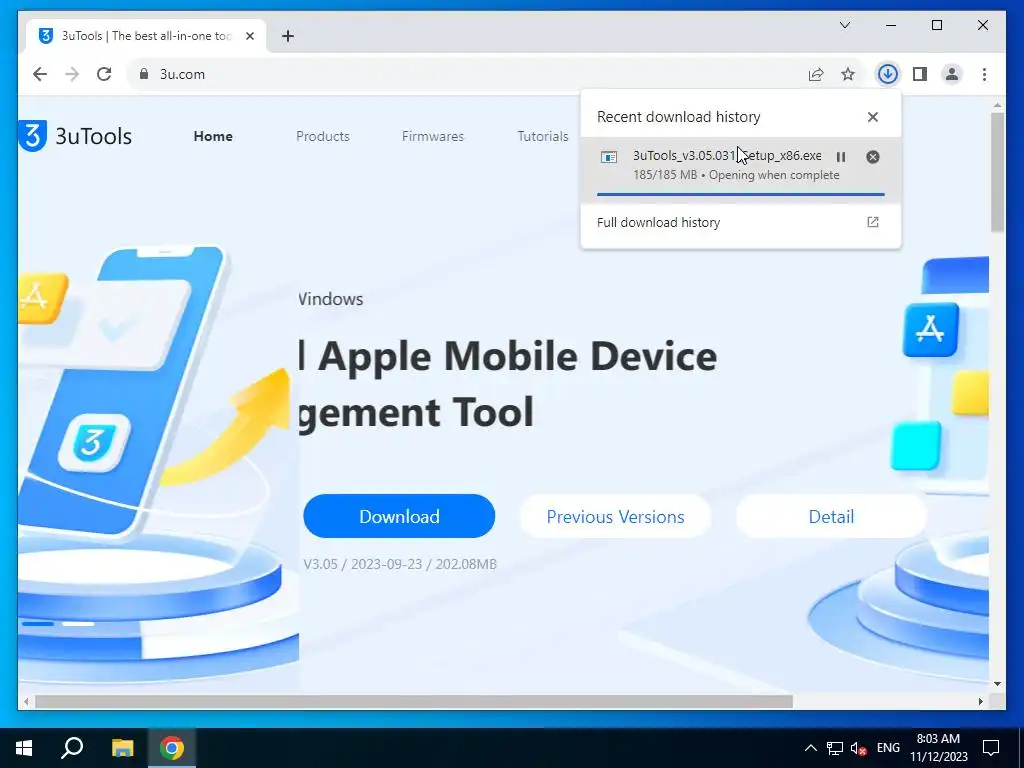
Task: Click the 3uTools_v3.05.031_Setup_x86.exe filename
Action: coord(727,155)
